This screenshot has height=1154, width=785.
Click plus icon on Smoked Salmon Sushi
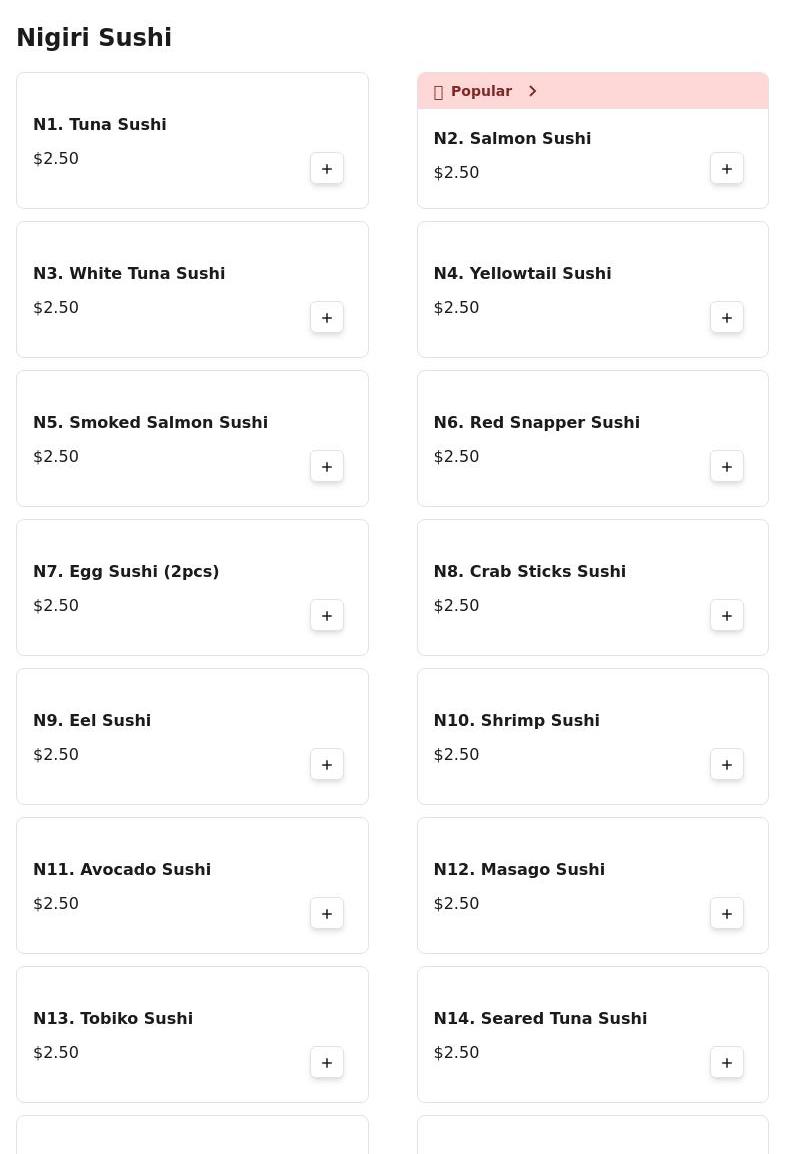327,467
